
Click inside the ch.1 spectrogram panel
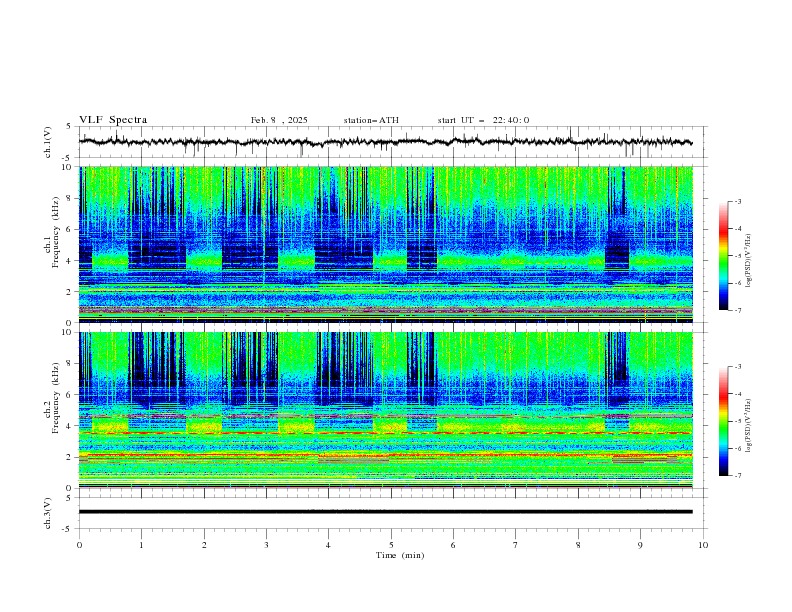pos(386,244)
